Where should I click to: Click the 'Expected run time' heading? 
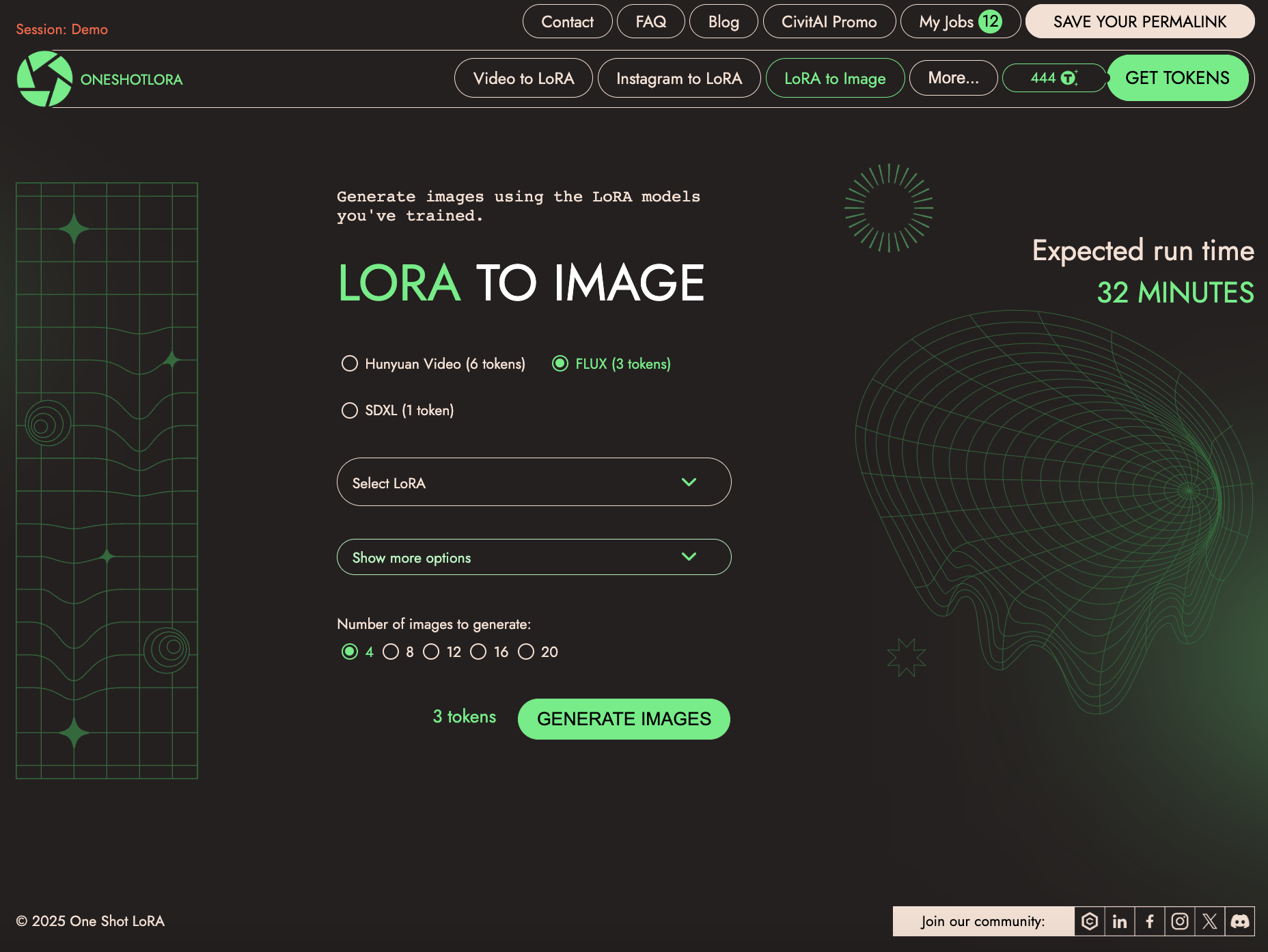(x=1144, y=251)
